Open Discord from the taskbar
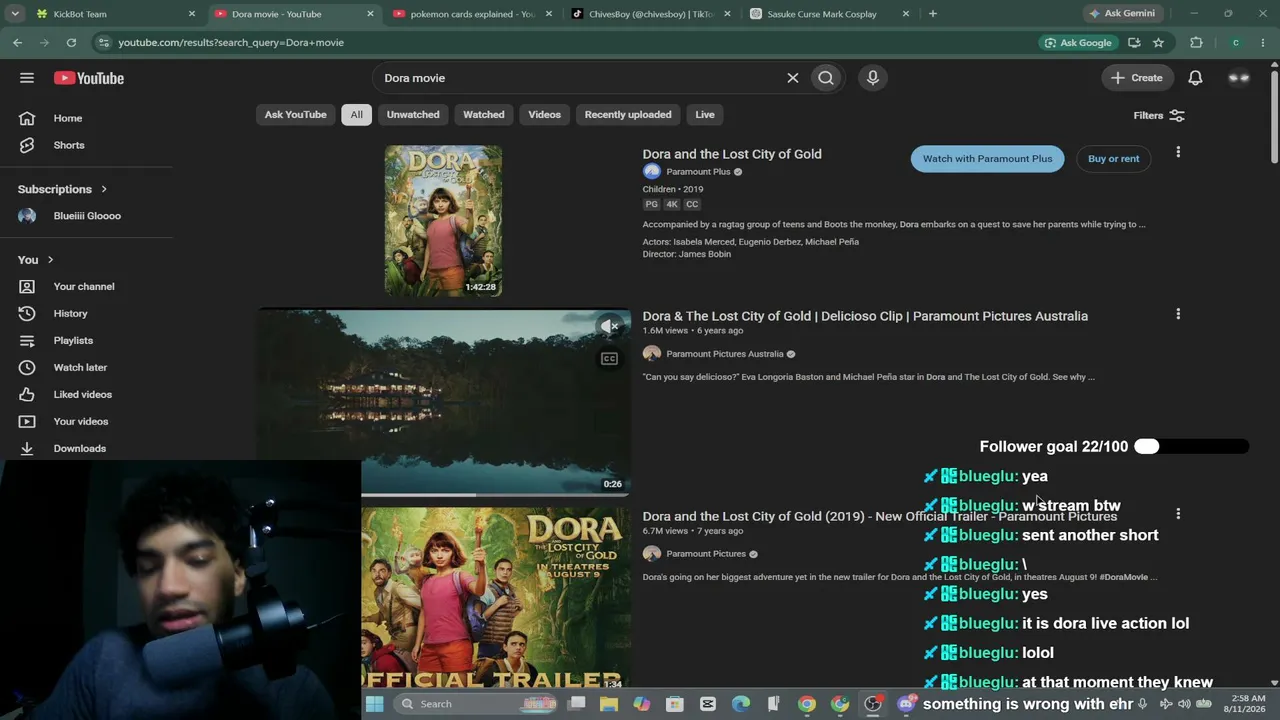Screen dimensions: 1280x720 click(906, 704)
